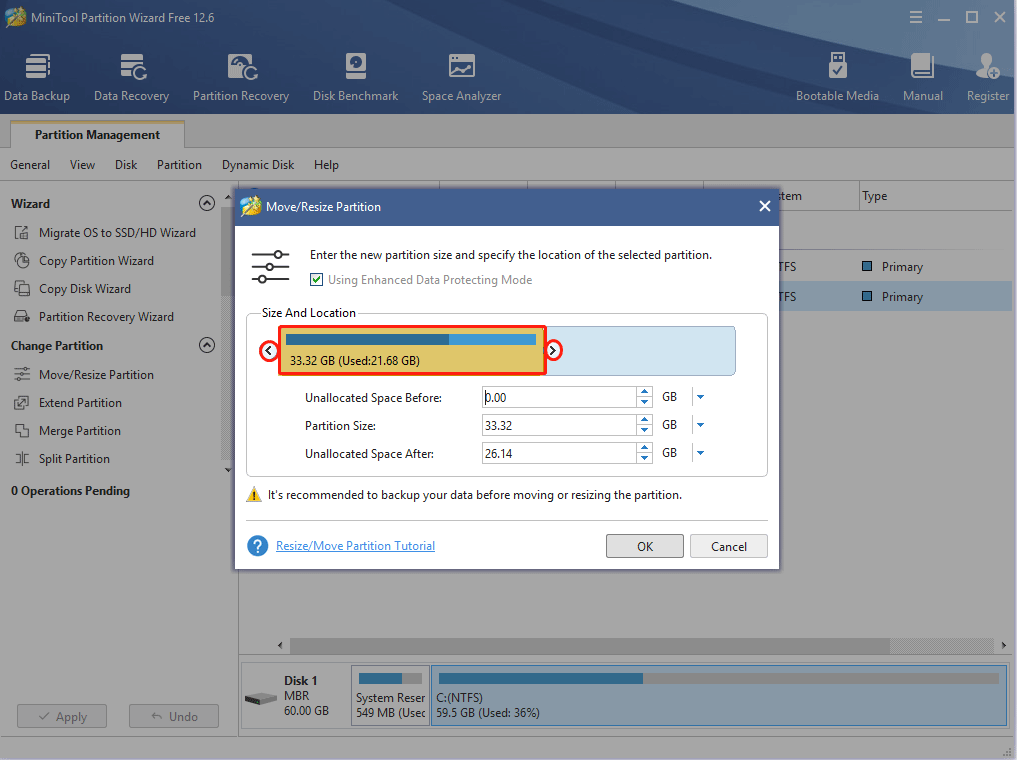The width and height of the screenshot is (1017, 760).
Task: Launch the Partition Recovery tool
Action: pos(240,75)
